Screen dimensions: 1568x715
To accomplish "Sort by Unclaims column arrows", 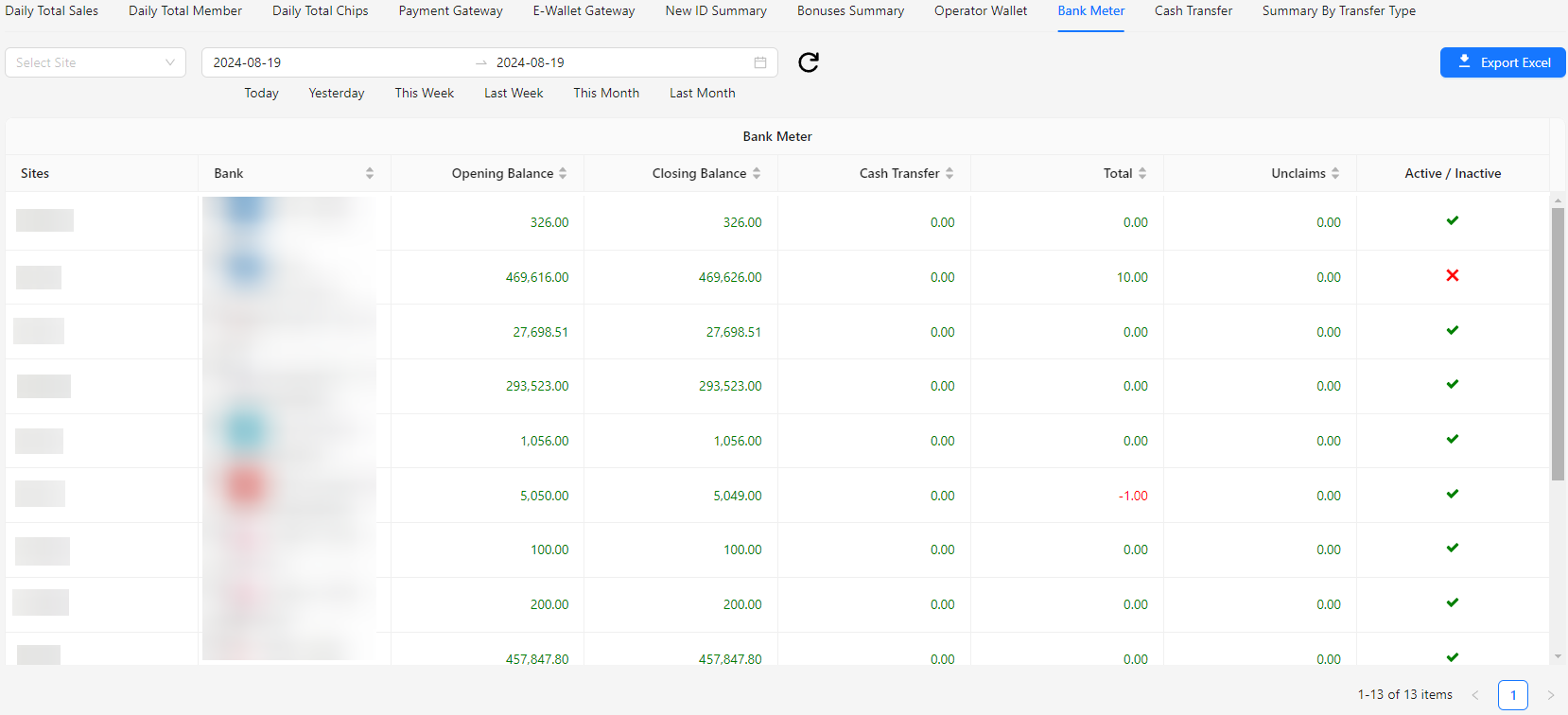I will tap(1335, 173).
